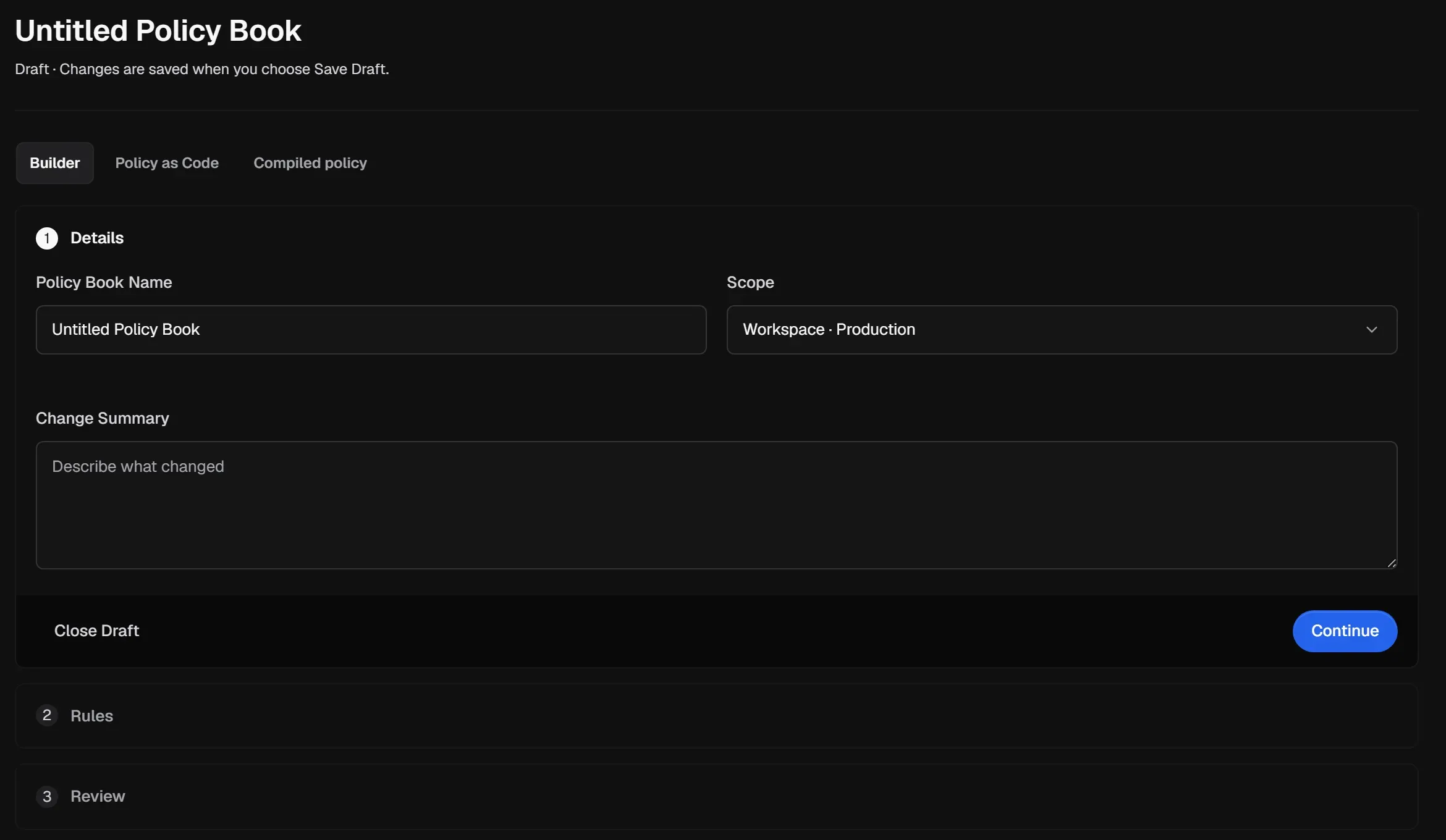This screenshot has height=840, width=1446.
Task: Click the Scope chevron arrow
Action: click(1372, 330)
